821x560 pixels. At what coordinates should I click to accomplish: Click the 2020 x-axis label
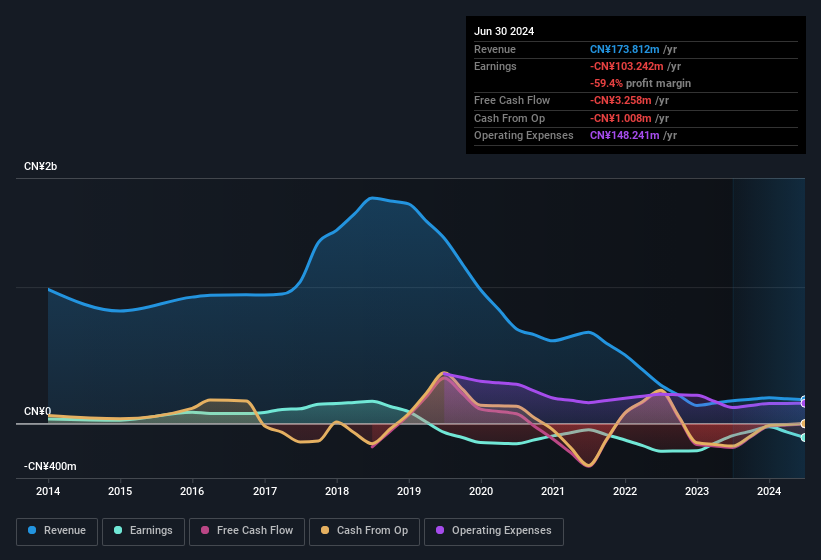tap(481, 491)
